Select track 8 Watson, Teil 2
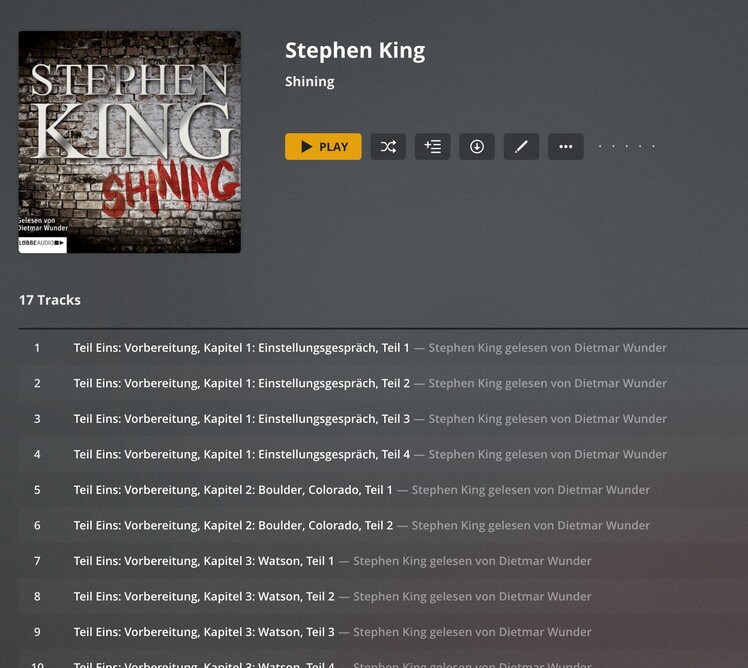The height and width of the screenshot is (668, 748). 383,596
